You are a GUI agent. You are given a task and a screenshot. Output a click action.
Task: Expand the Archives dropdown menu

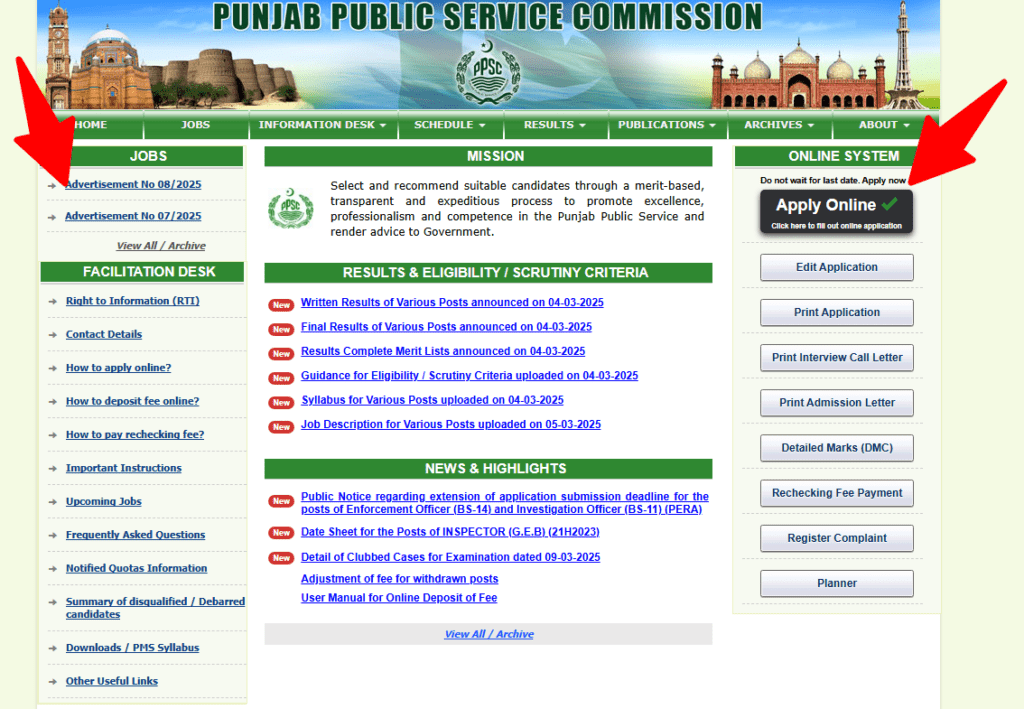(x=779, y=125)
